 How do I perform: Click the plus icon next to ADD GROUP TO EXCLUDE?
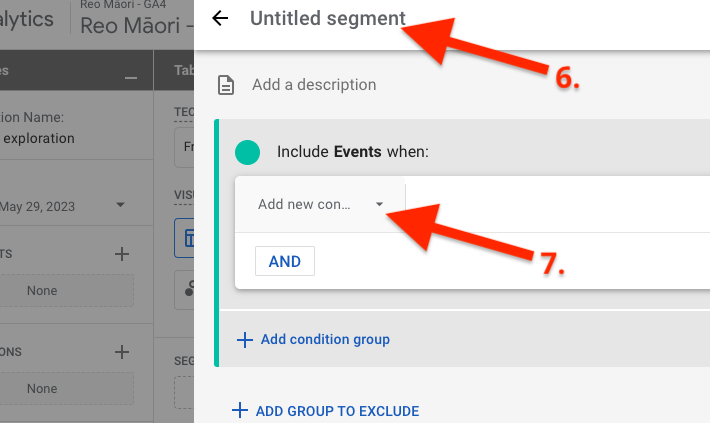tap(239, 410)
